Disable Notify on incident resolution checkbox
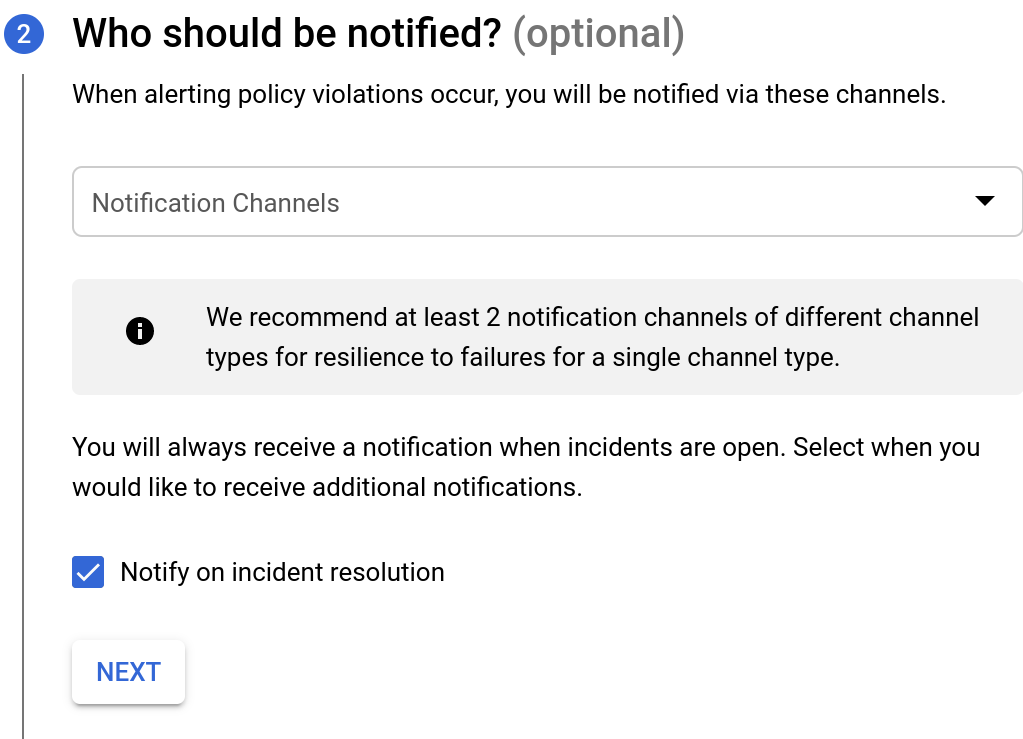The height and width of the screenshot is (739, 1023). tap(88, 572)
